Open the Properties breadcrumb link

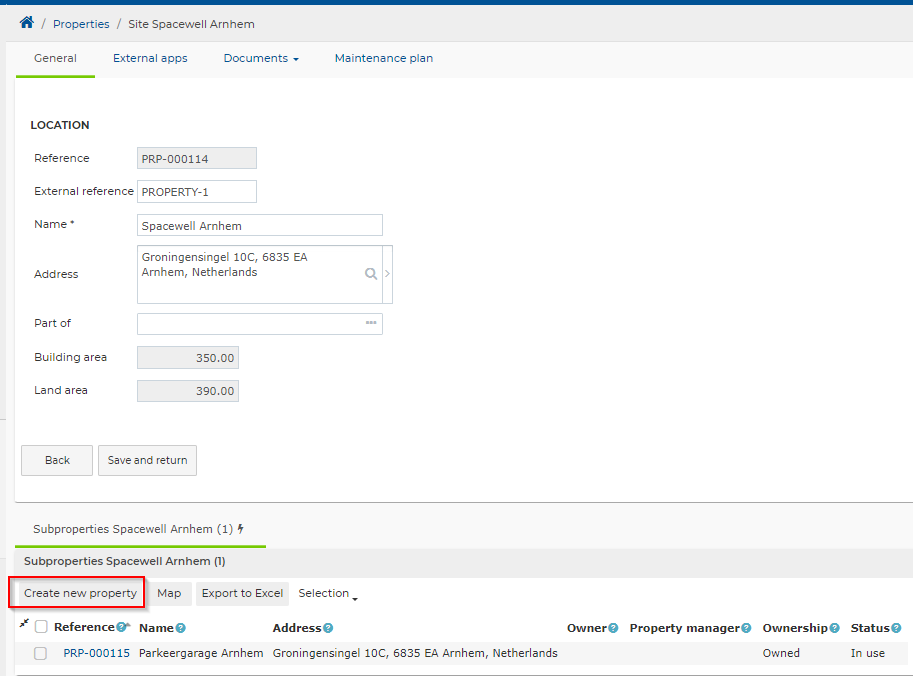coord(81,24)
